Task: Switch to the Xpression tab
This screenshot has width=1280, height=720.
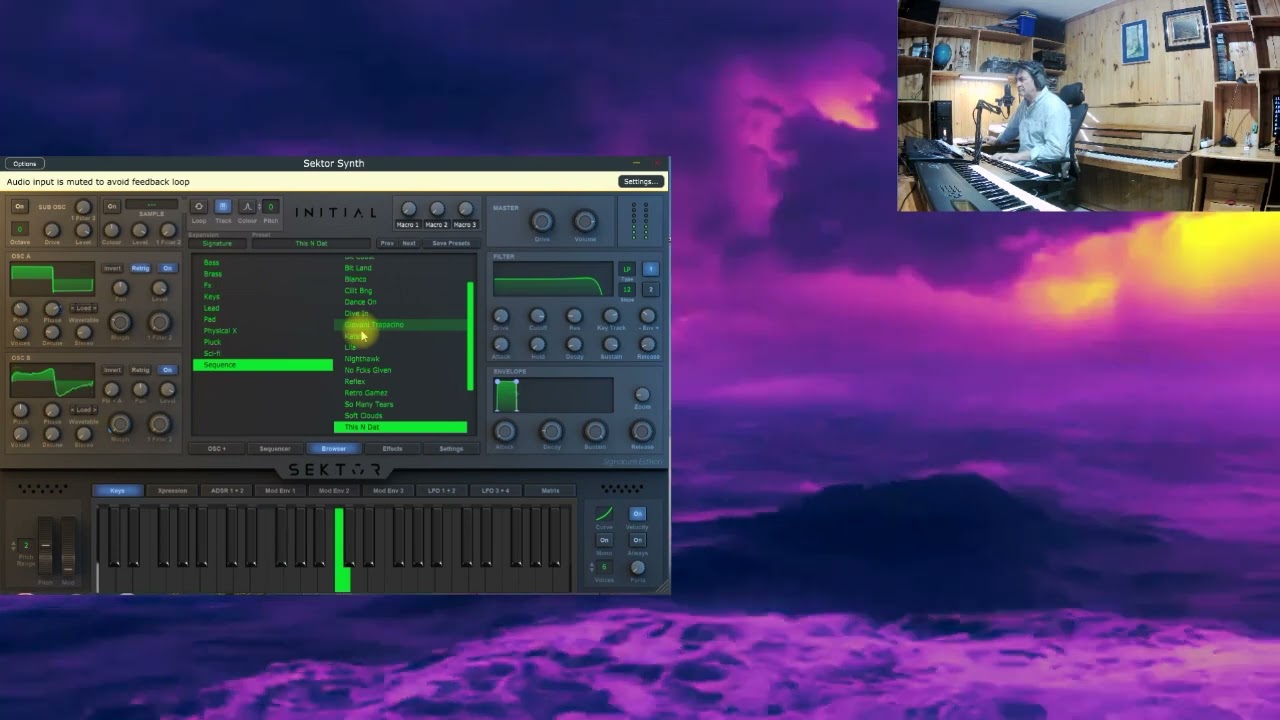Action: [172, 491]
